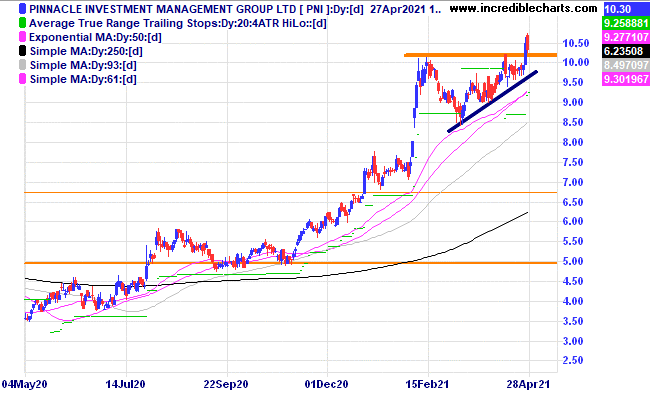This screenshot has height=395, width=651.
Task: Click the grey 8.497097 value box
Action: click(x=626, y=65)
